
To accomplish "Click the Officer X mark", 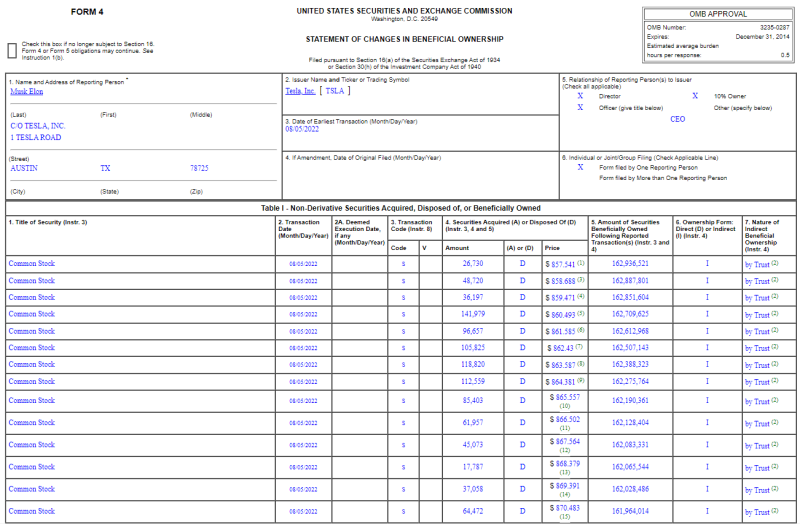I will (580, 108).
